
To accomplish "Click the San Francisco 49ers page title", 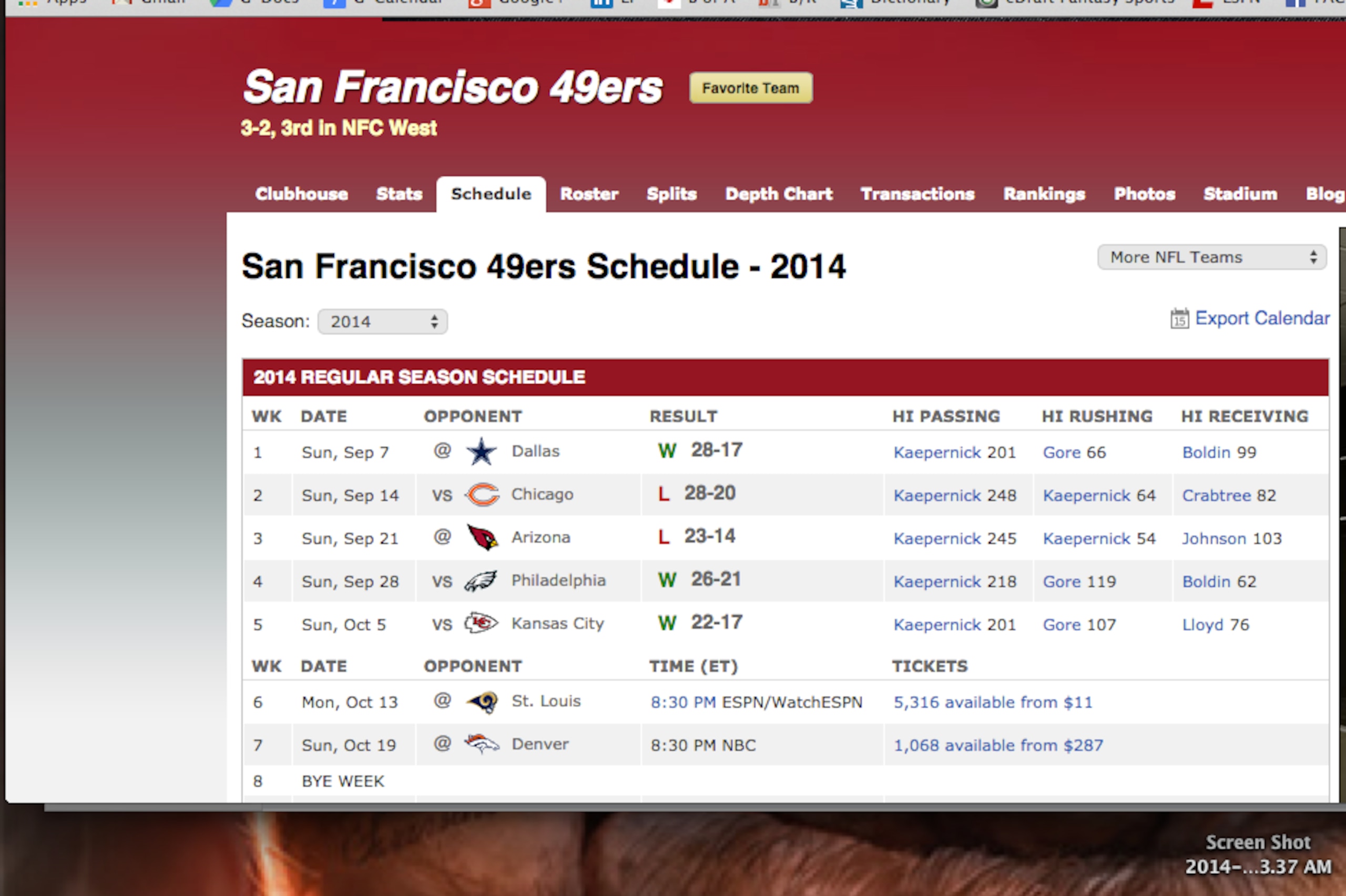I will pyautogui.click(x=453, y=87).
